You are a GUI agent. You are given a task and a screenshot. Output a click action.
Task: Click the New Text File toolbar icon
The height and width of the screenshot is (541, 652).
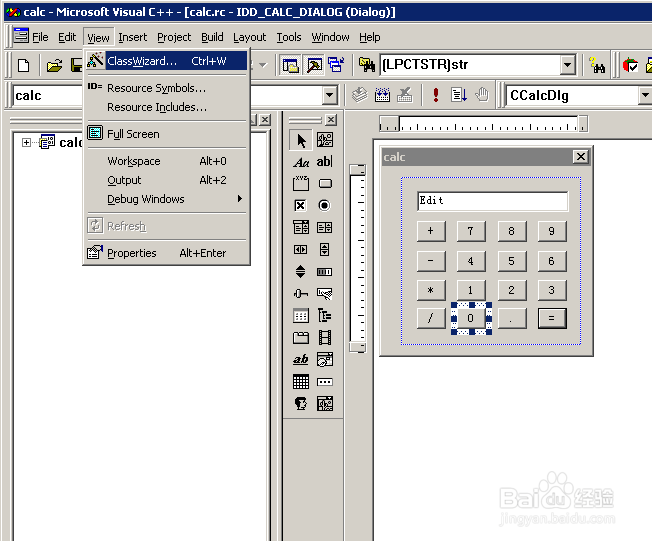(24, 65)
